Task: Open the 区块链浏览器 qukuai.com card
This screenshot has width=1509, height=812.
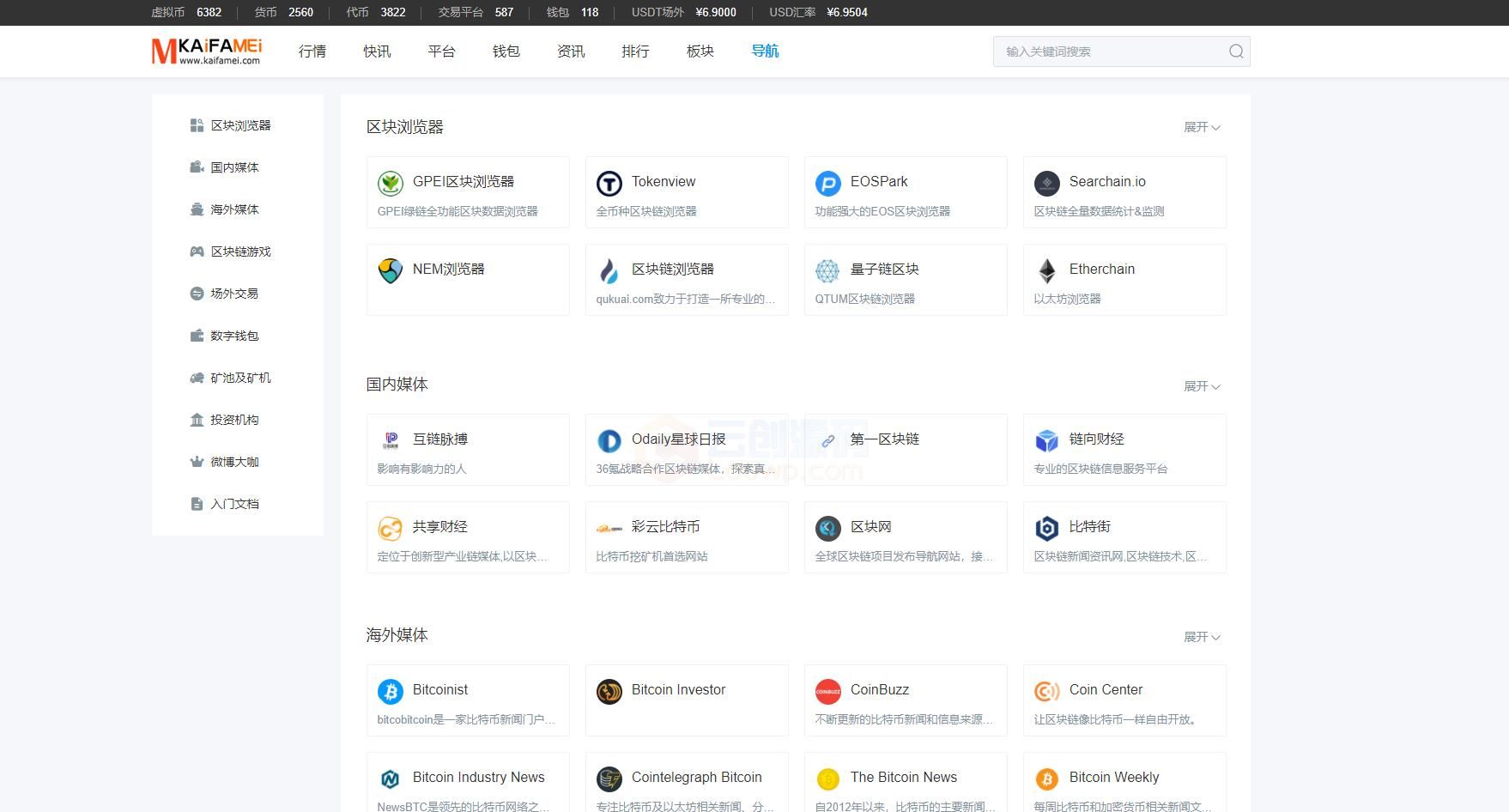Action: point(687,280)
